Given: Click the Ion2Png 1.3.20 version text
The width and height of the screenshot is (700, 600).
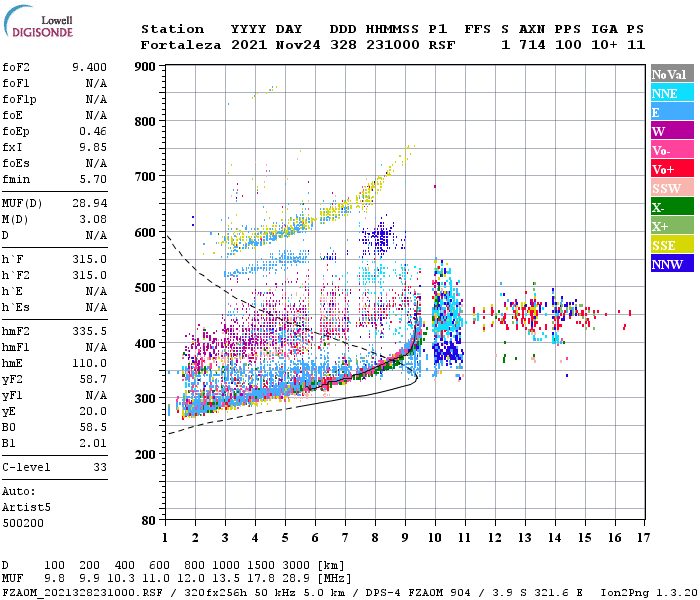Looking at the screenshot, I should (x=649, y=593).
